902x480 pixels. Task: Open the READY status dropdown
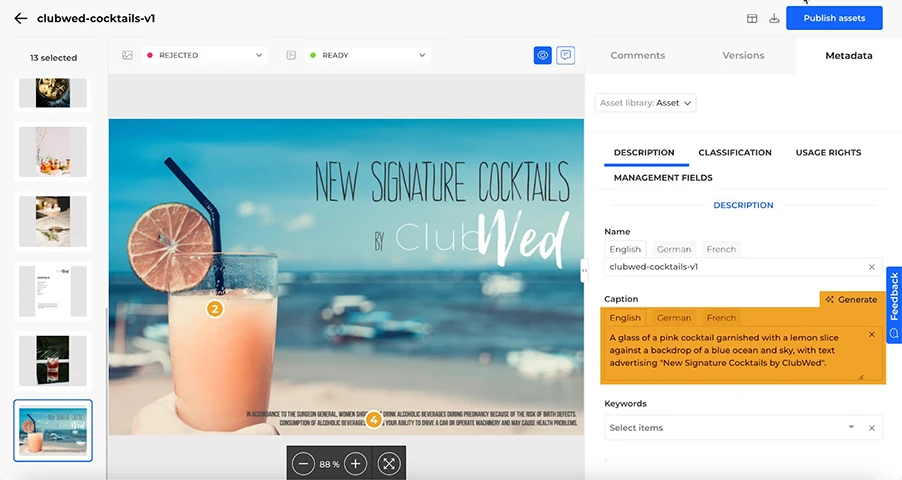(368, 55)
